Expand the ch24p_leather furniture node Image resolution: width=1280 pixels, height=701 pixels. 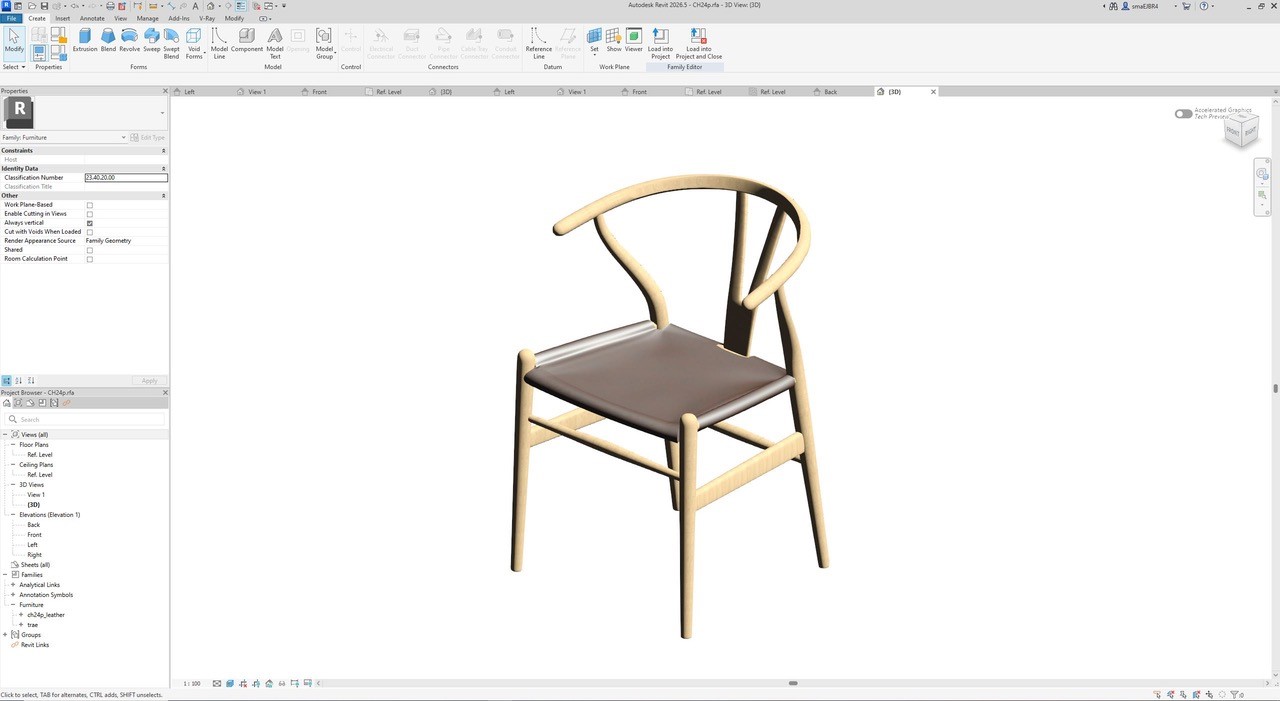21,615
